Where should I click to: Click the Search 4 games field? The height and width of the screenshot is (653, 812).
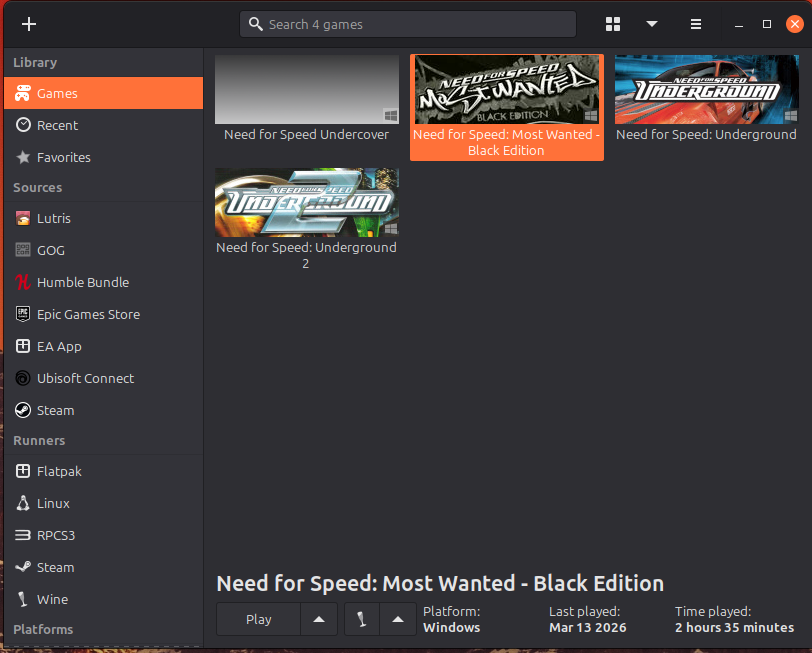[408, 24]
